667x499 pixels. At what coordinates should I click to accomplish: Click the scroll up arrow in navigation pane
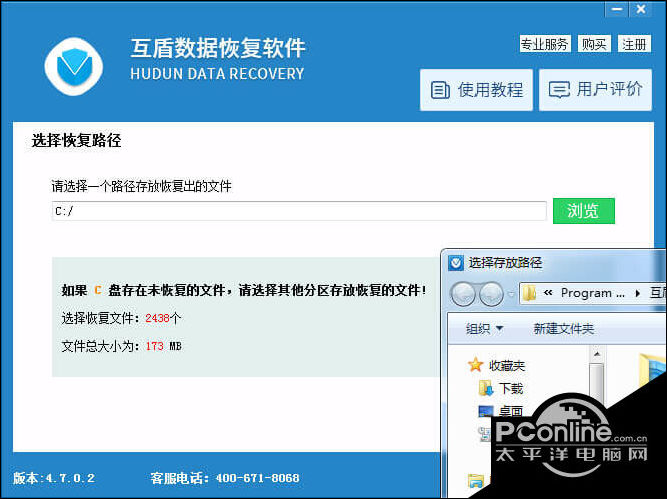click(597, 354)
